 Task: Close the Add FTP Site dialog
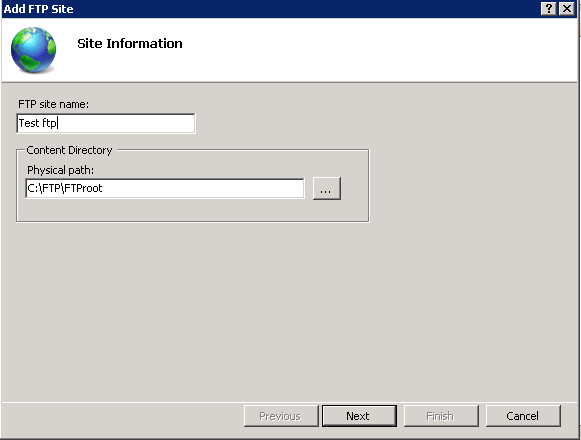tap(567, 9)
